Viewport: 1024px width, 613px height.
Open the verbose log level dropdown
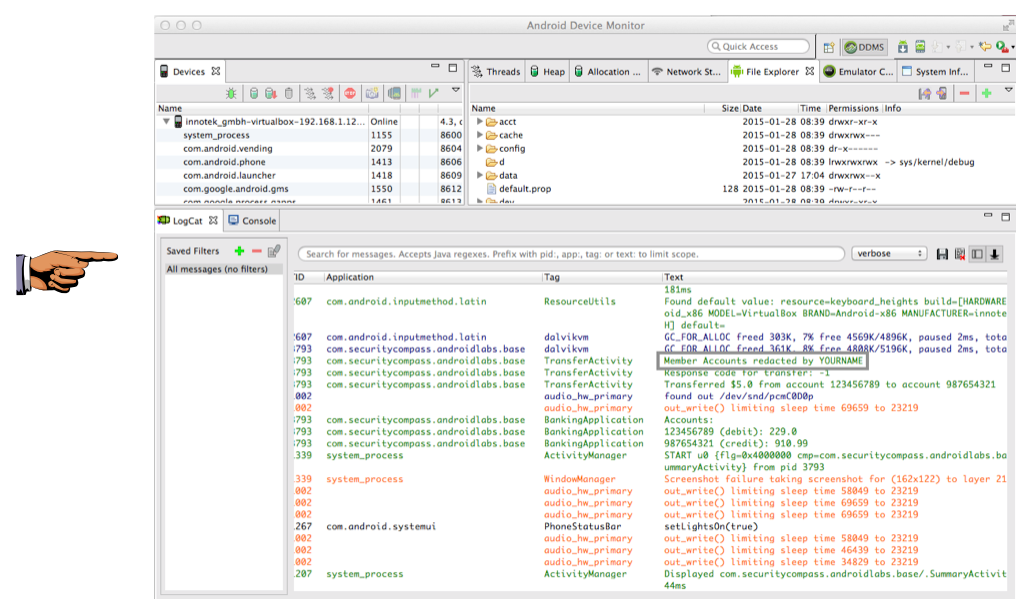pos(889,254)
